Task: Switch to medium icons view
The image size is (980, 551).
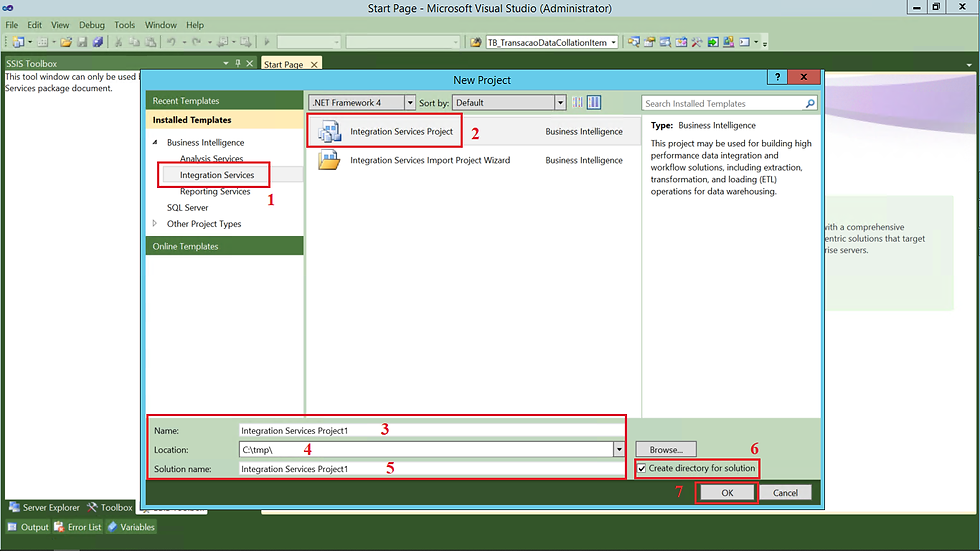Action: point(594,102)
